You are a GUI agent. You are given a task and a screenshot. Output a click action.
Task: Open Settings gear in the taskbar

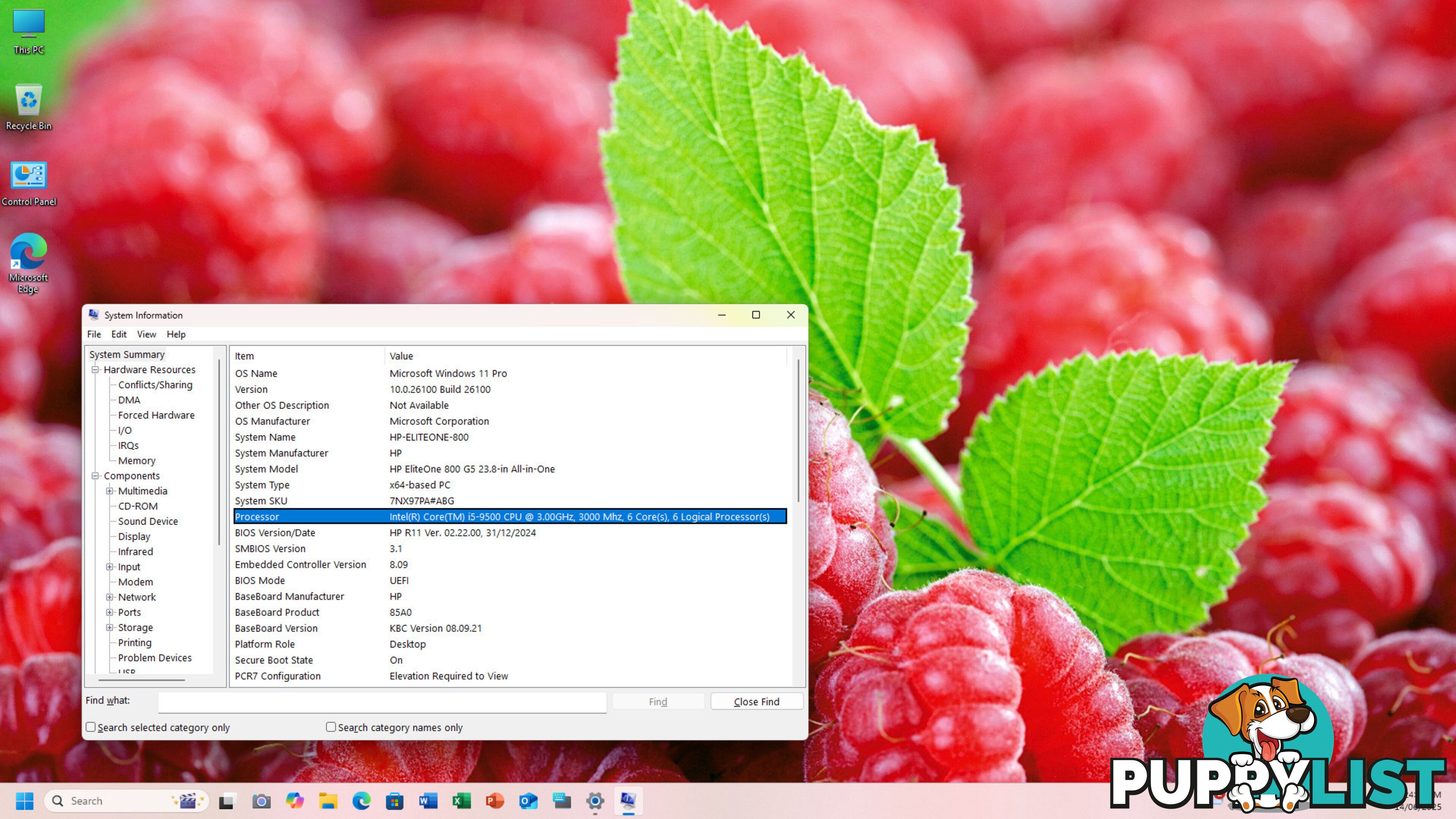point(595,801)
